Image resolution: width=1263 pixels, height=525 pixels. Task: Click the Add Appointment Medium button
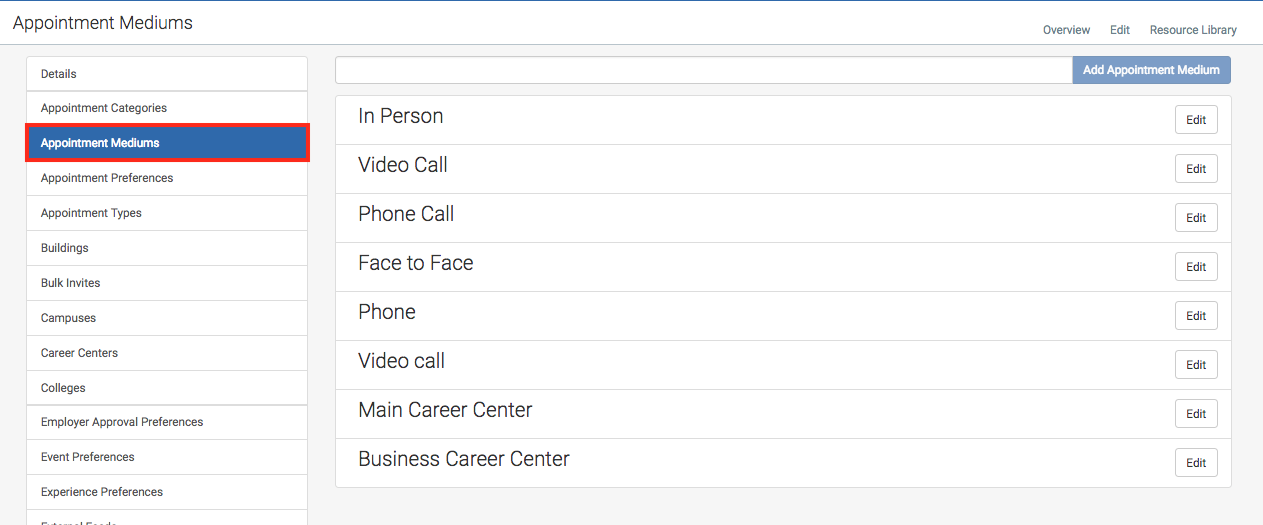(1151, 70)
